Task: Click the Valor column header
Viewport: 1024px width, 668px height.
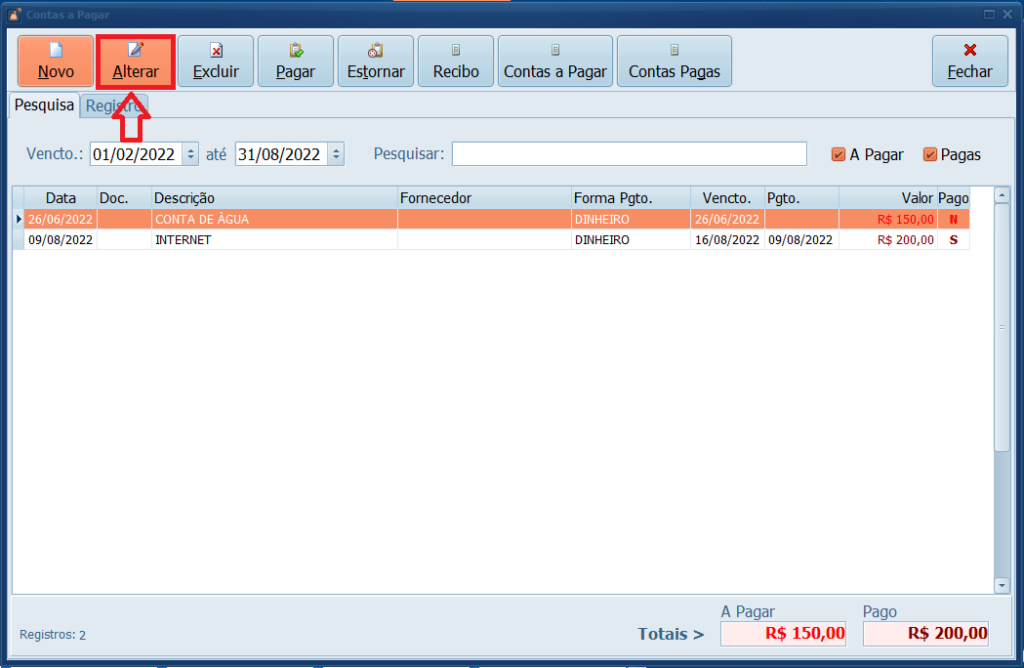Action: tap(887, 198)
